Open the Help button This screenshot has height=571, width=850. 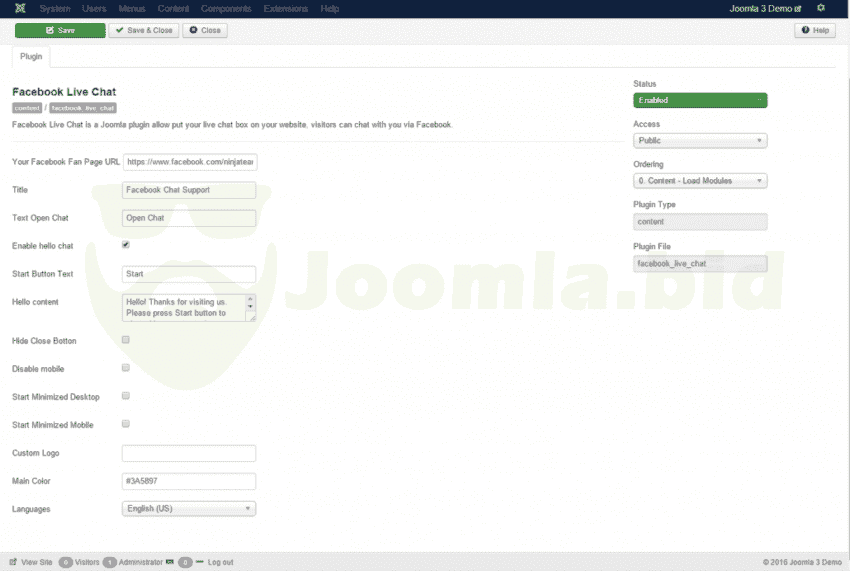[x=815, y=30]
